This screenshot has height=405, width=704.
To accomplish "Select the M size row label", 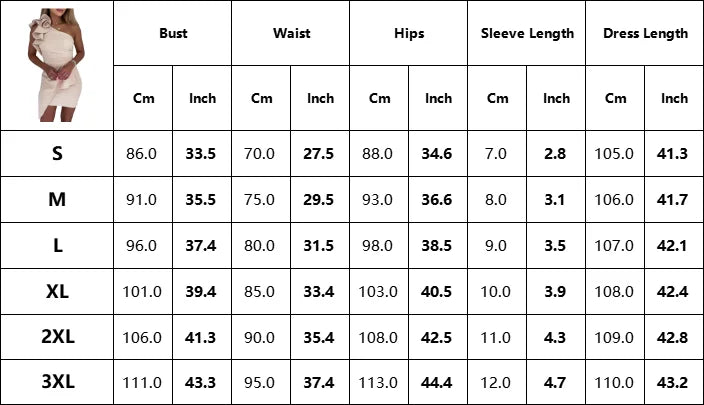I will pyautogui.click(x=57, y=199).
